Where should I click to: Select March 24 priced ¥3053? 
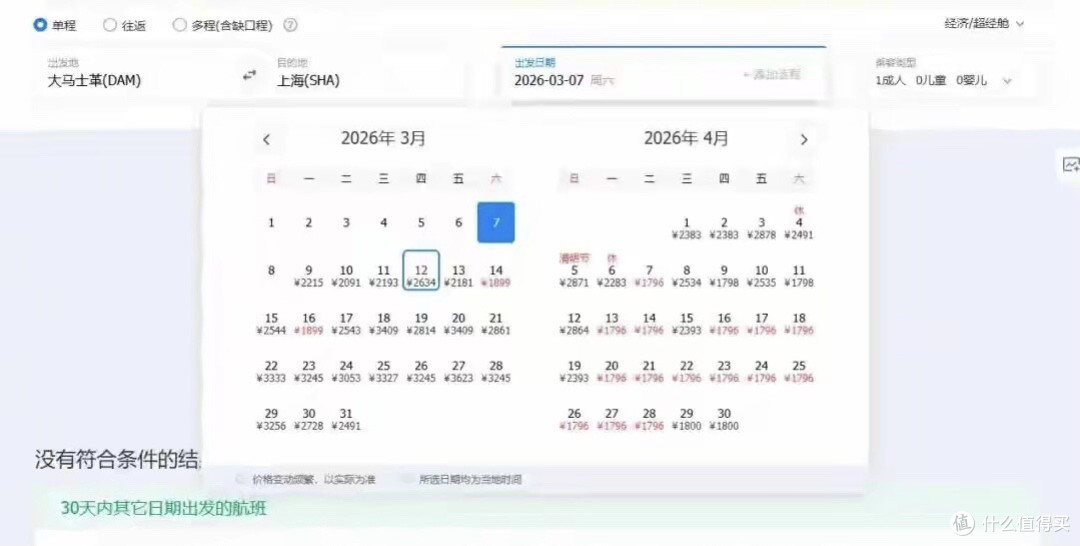coord(346,371)
